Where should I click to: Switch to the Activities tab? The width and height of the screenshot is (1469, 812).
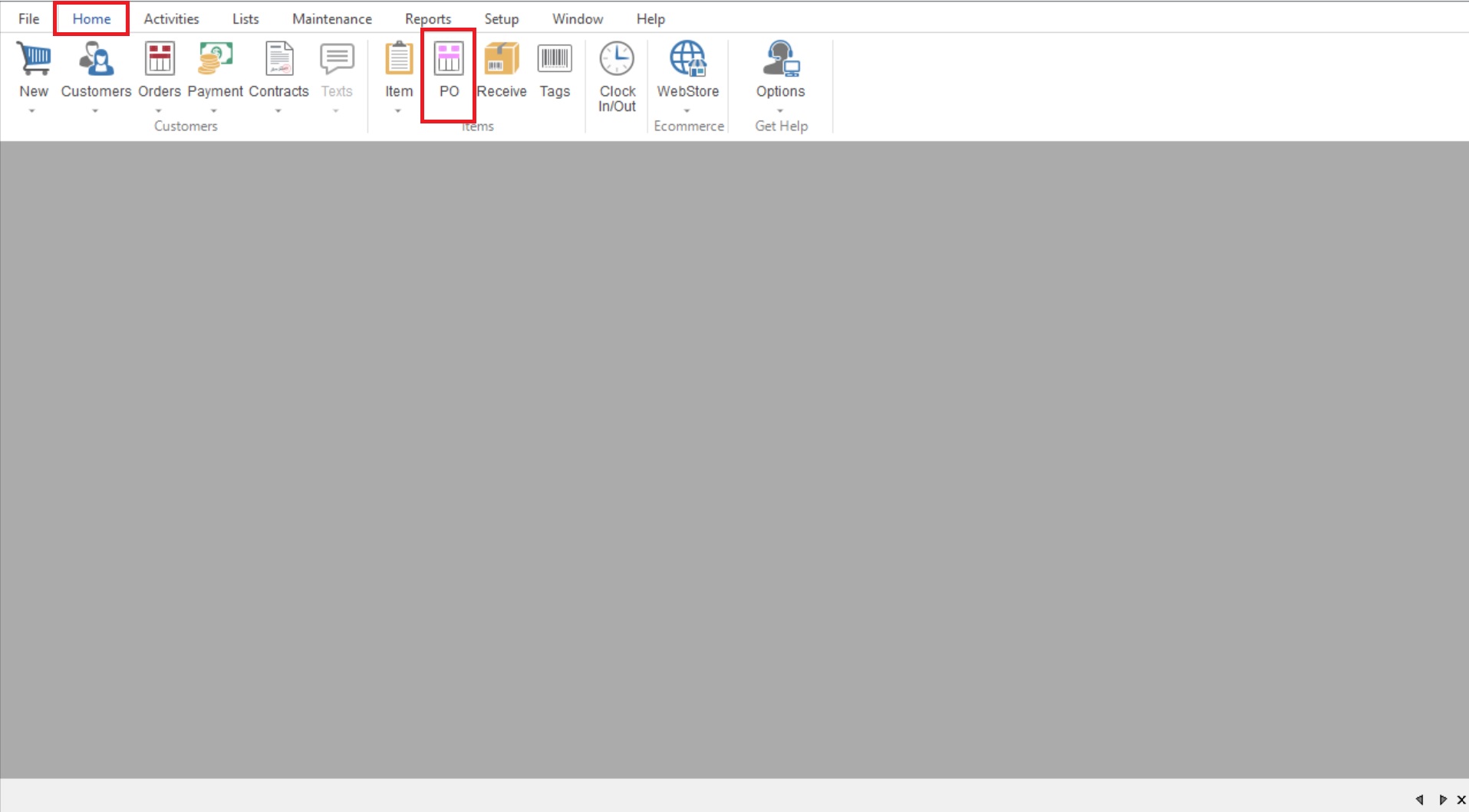coord(171,18)
